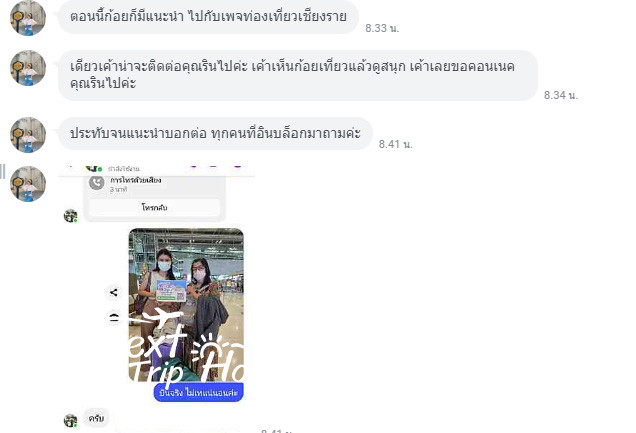Click the upload icon below the share icon
Screen dimensions: 636x433
[x=114, y=318]
